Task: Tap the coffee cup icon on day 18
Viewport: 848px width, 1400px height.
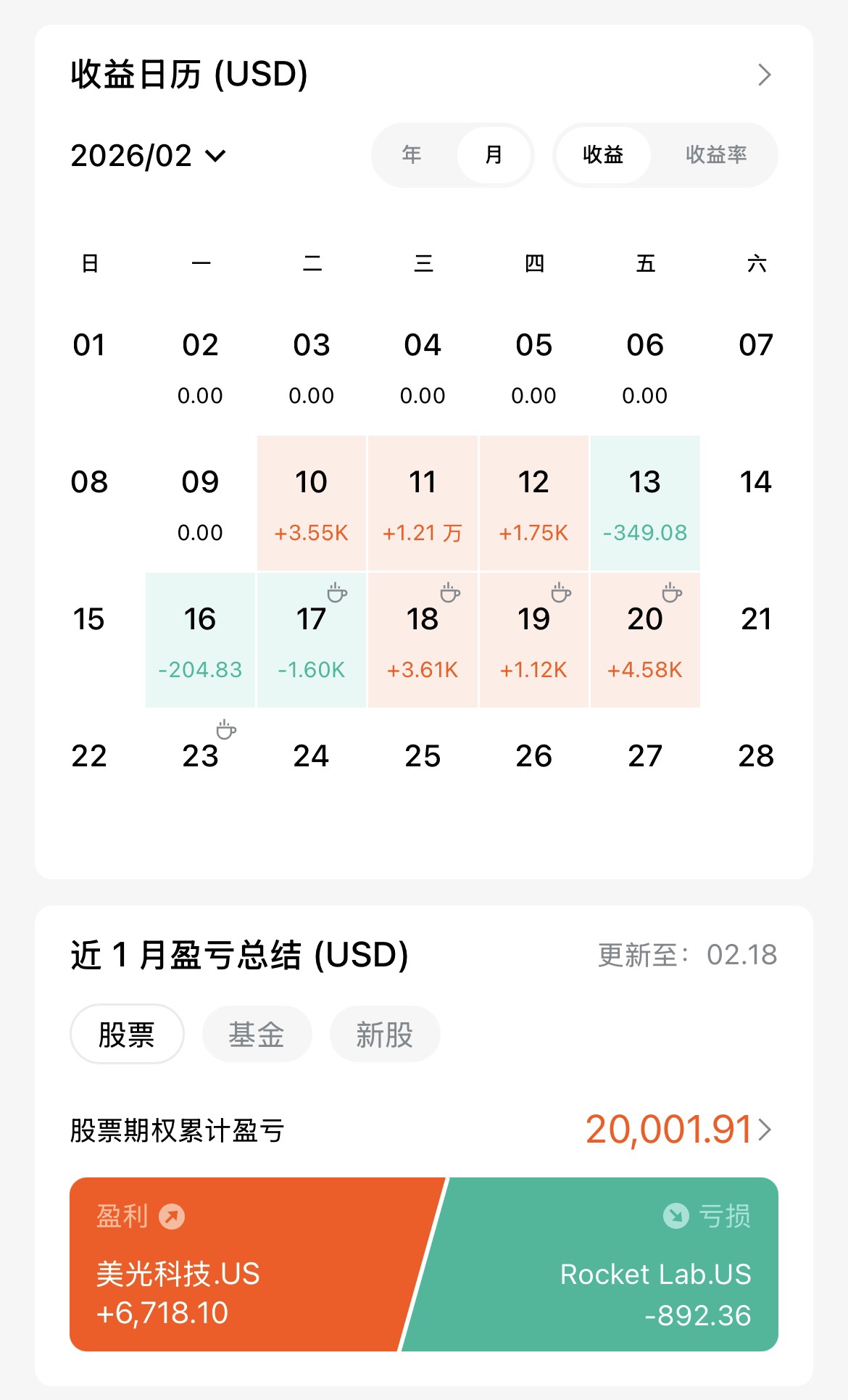Action: pos(450,592)
